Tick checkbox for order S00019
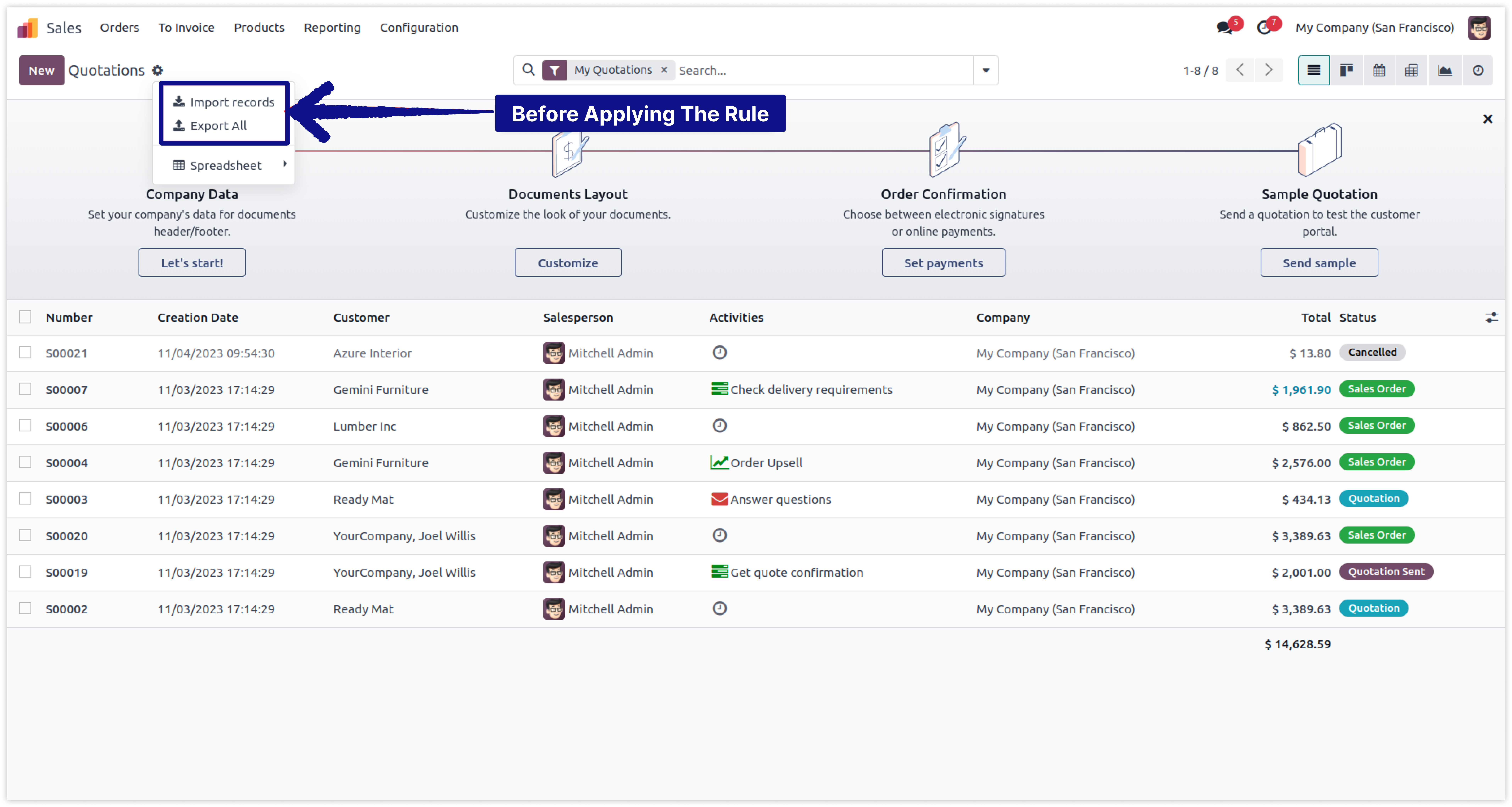The width and height of the screenshot is (1512, 807). click(x=25, y=572)
